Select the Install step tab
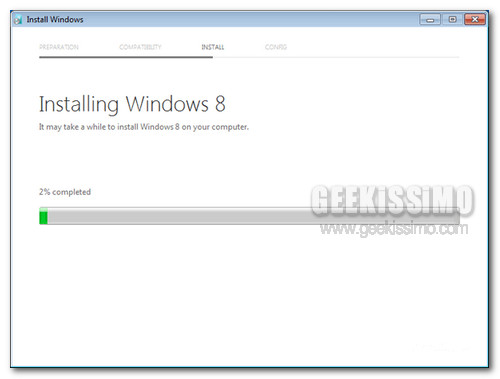This screenshot has height=379, width=500. 213,47
